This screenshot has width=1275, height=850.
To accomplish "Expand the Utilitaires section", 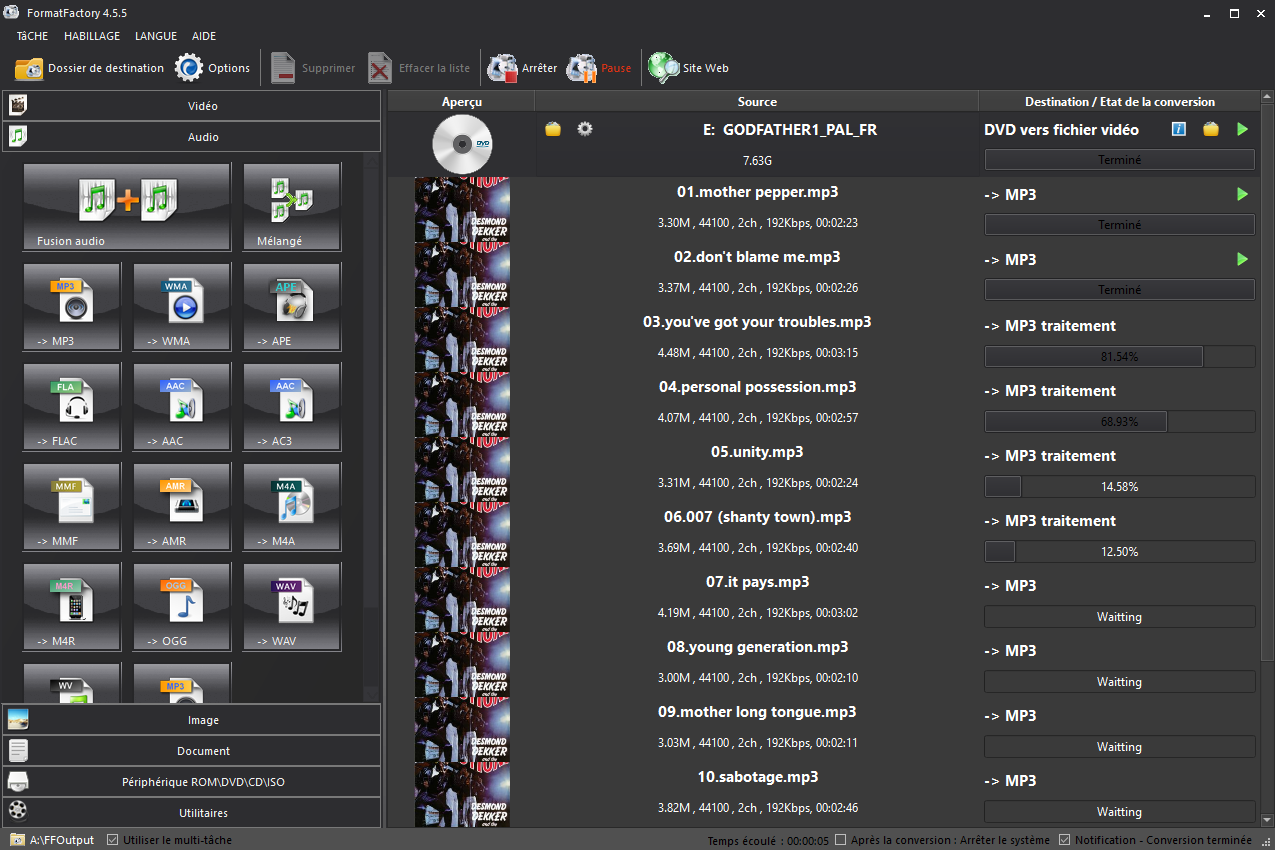I will (x=191, y=811).
